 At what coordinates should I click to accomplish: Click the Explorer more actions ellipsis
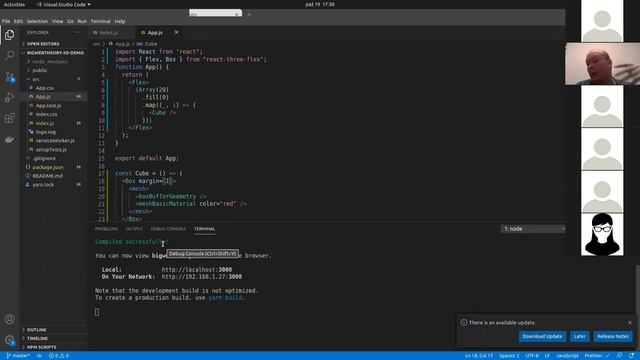77,32
